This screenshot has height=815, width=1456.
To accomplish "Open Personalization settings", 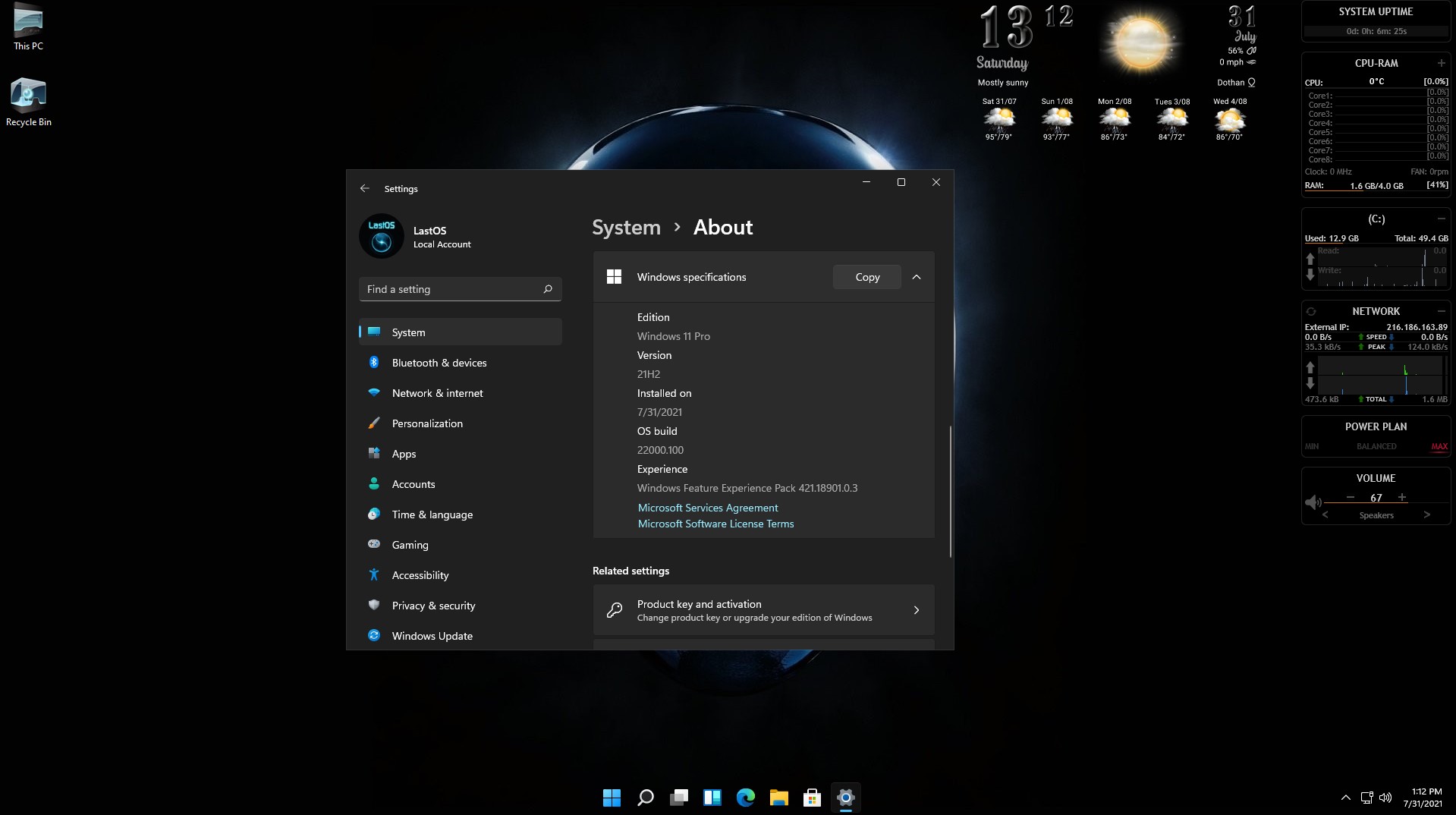I will tap(460, 423).
